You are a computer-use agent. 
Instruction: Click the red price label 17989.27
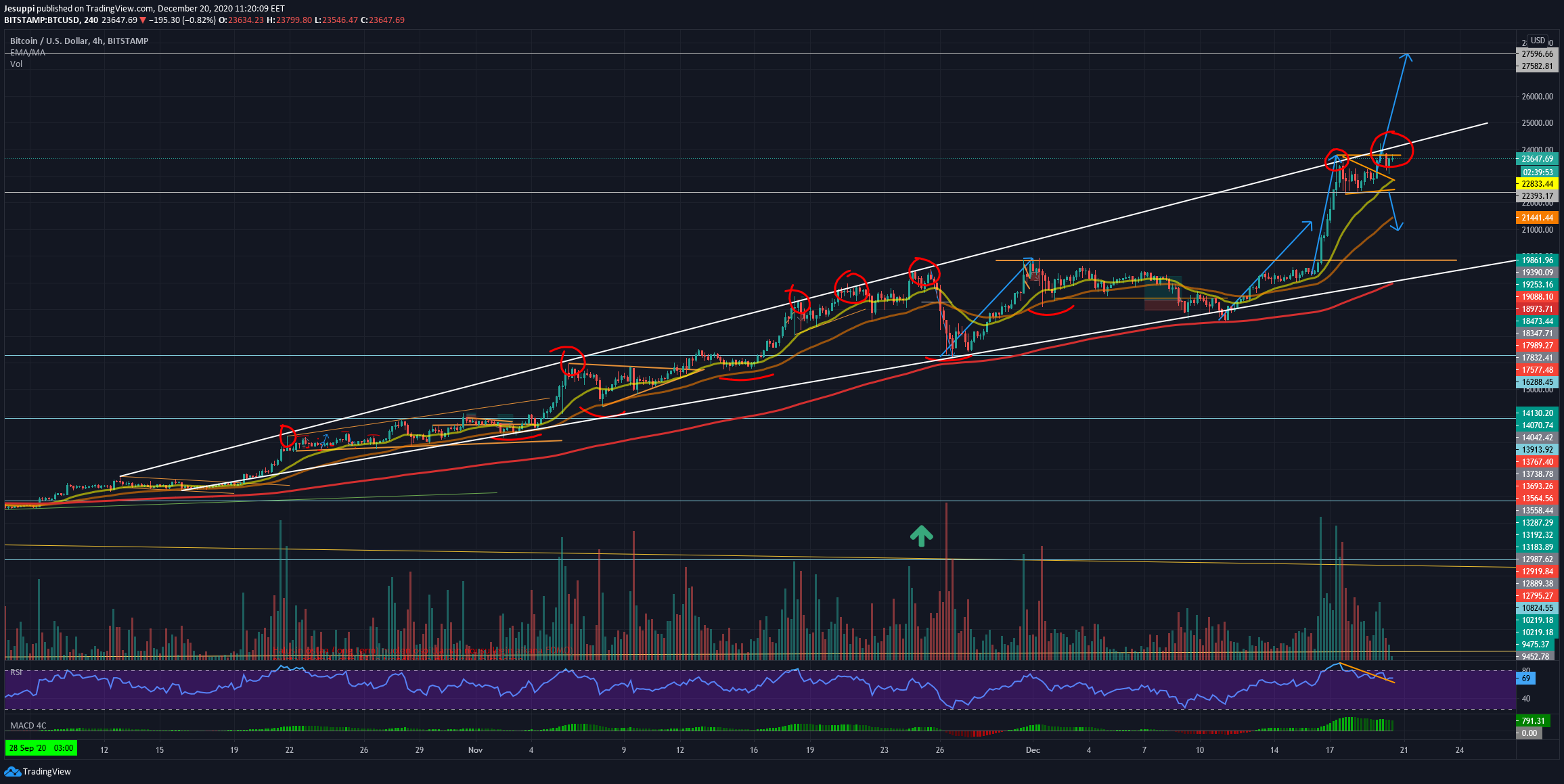[1537, 346]
